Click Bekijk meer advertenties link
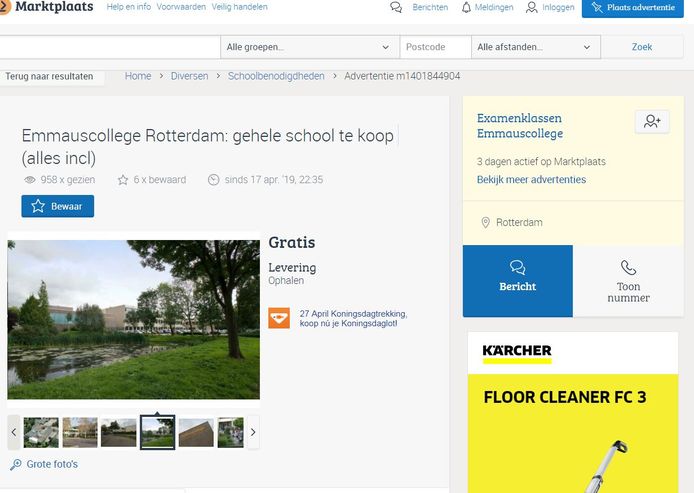Screen dimensions: 694x493 (531, 180)
